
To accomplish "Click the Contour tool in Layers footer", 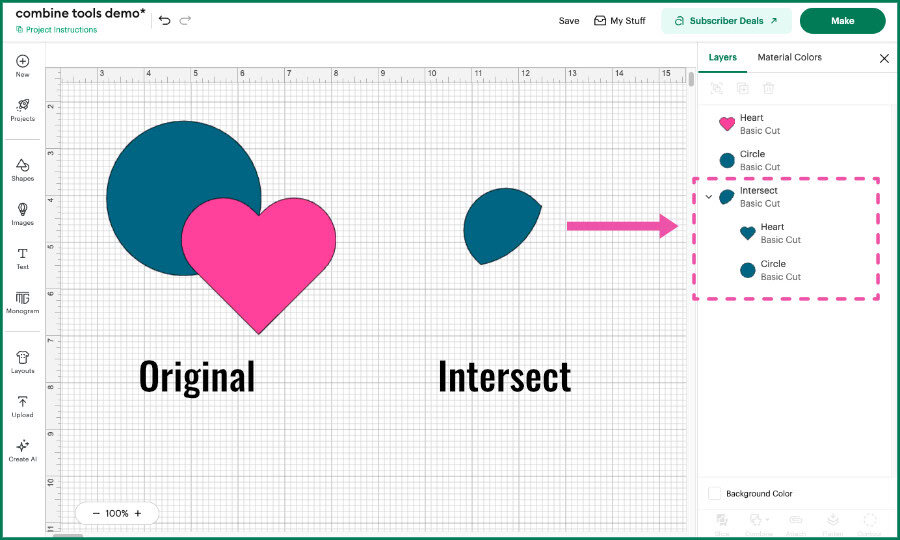I will pos(870,524).
